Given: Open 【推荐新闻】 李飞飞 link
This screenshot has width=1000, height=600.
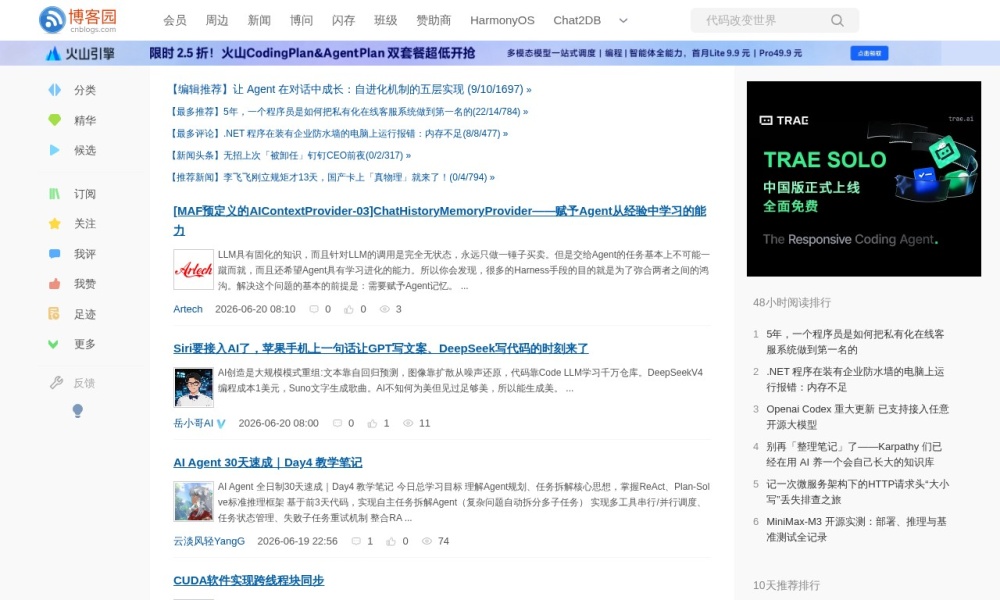Looking at the screenshot, I should [x=332, y=177].
